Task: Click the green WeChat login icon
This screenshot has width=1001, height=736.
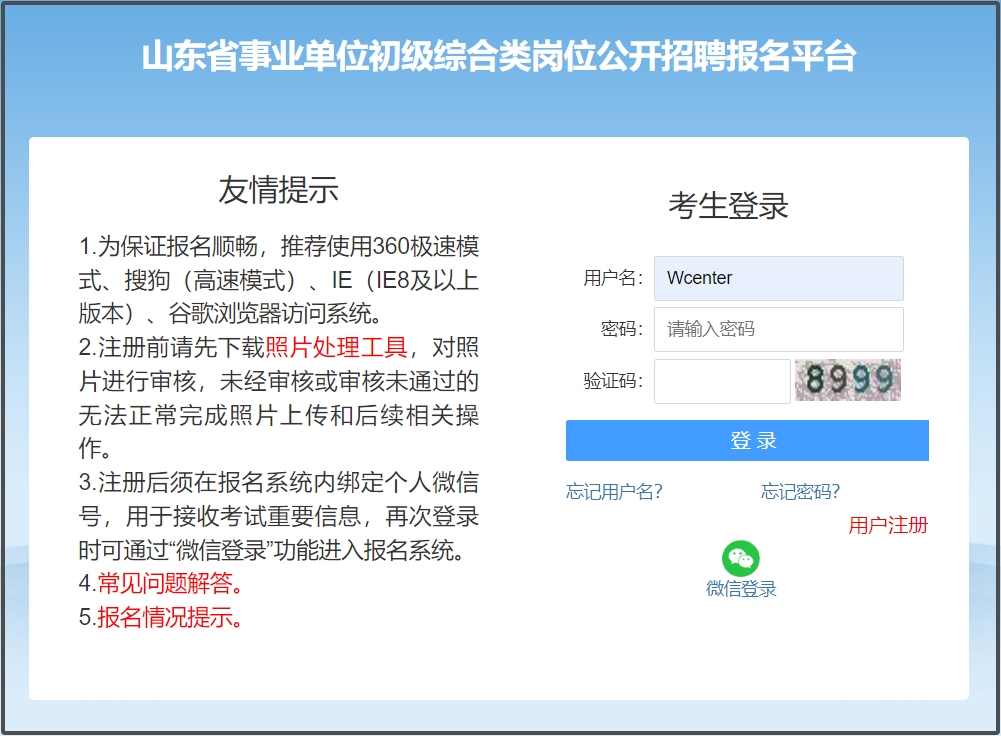Action: pos(741,559)
